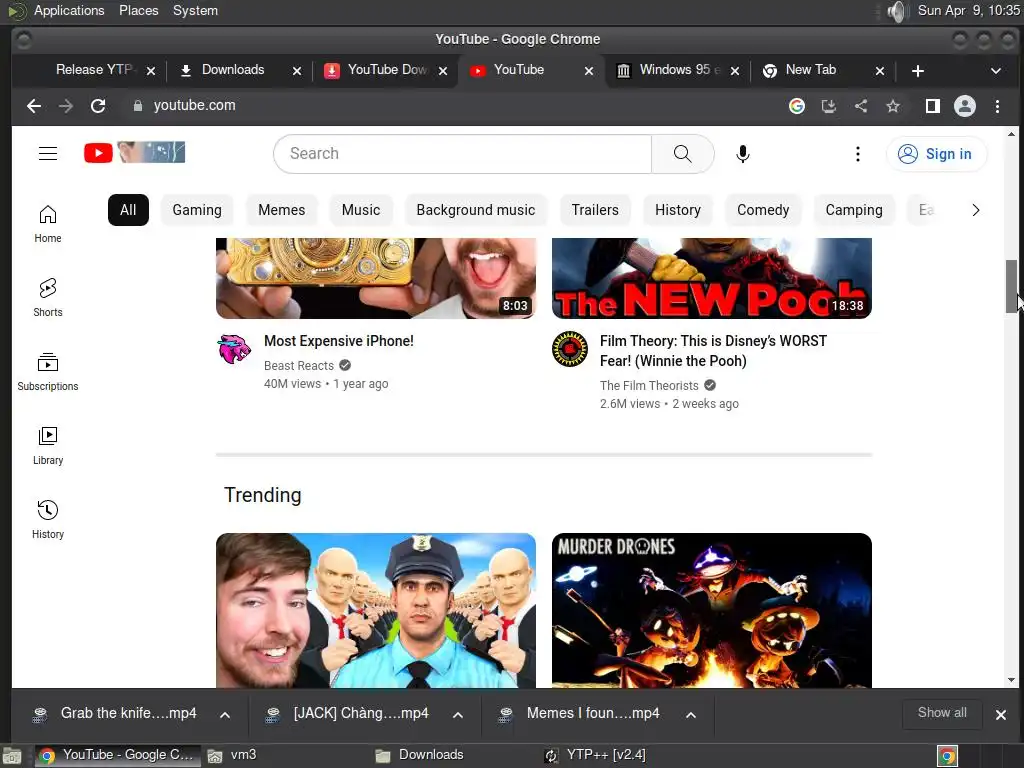Viewport: 1024px width, 768px height.
Task: Select the Comedy filter chip
Action: 763,210
